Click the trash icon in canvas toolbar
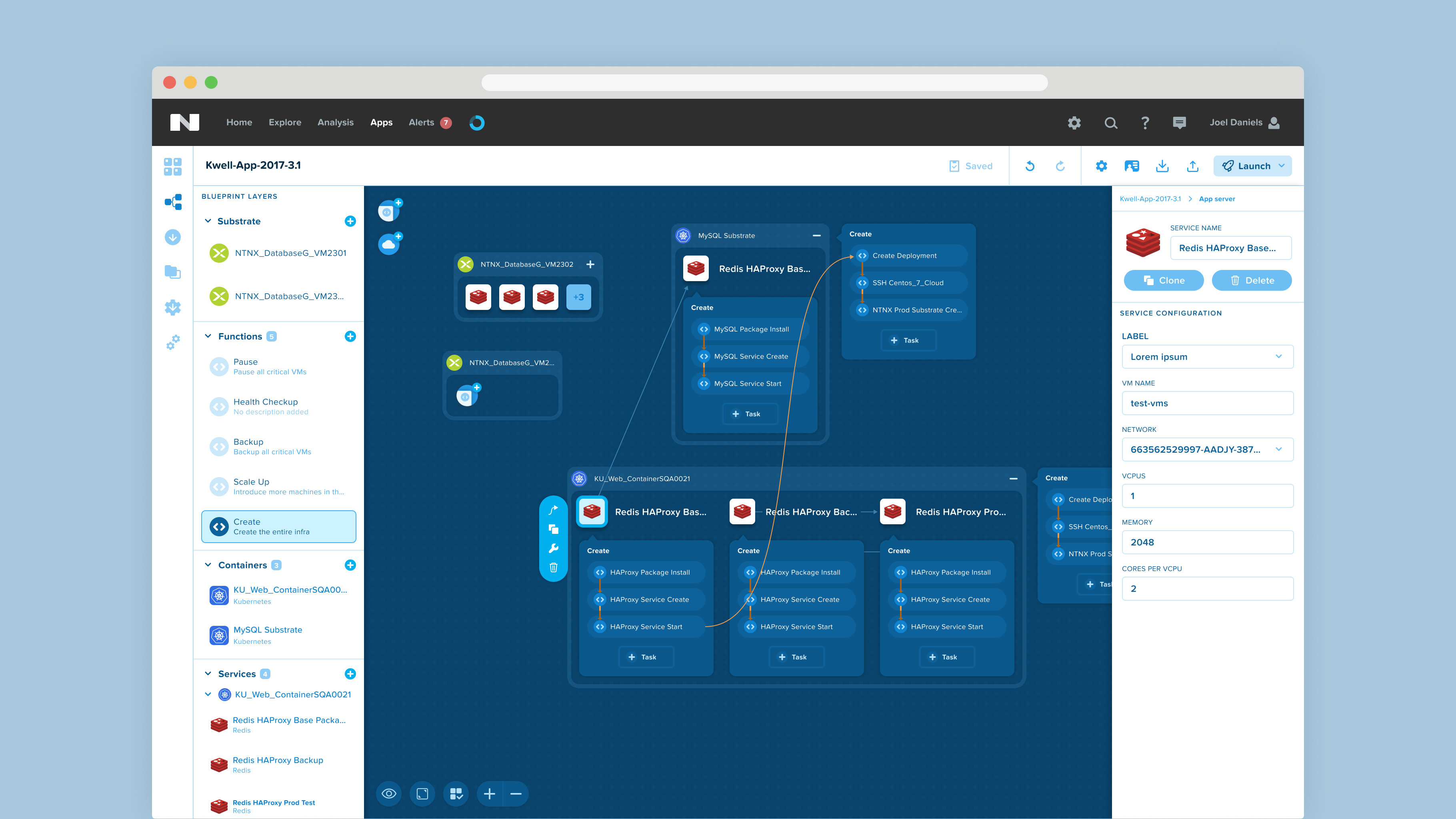Viewport: 1456px width, 819px height. [x=553, y=567]
